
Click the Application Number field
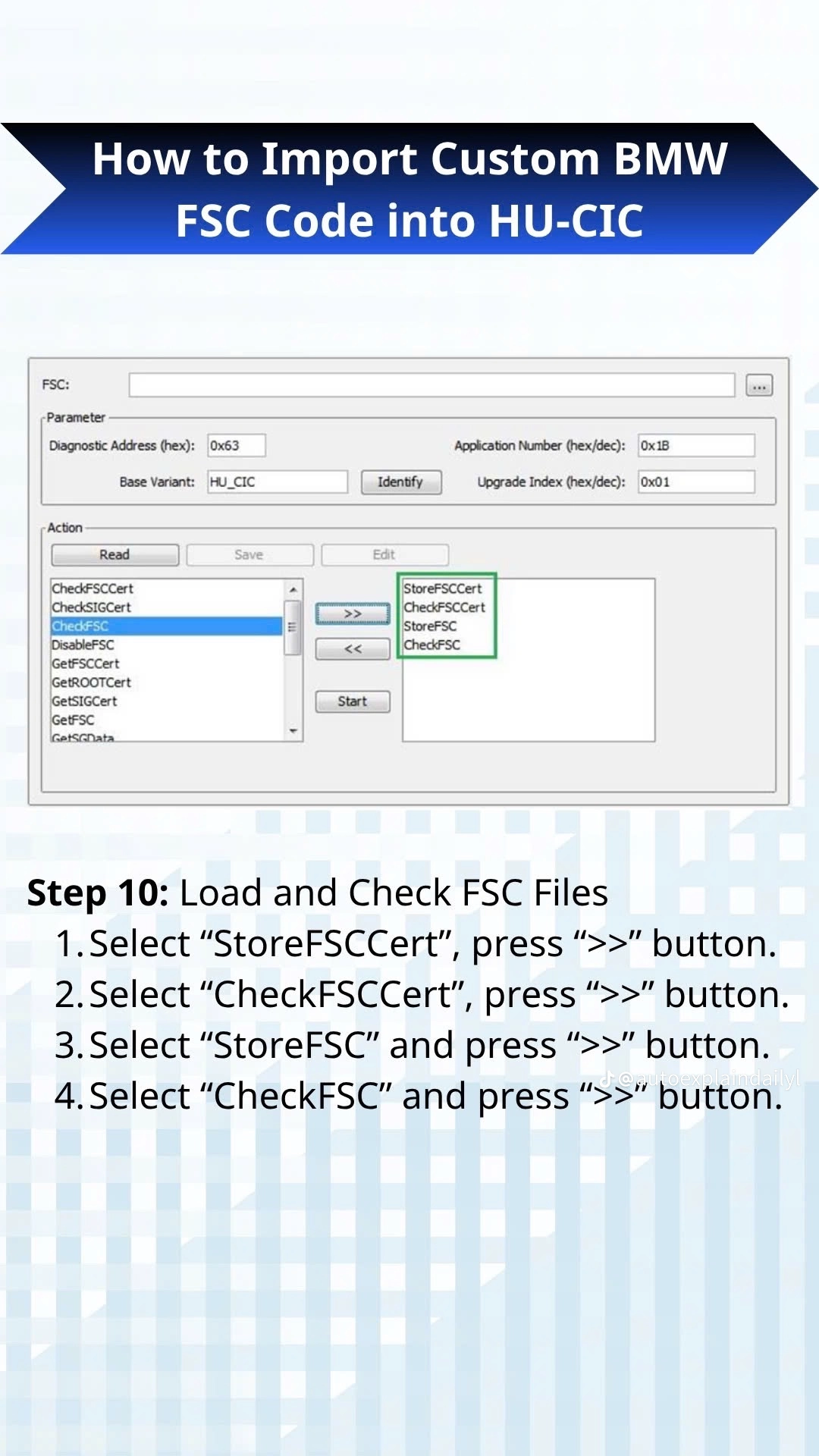click(696, 446)
